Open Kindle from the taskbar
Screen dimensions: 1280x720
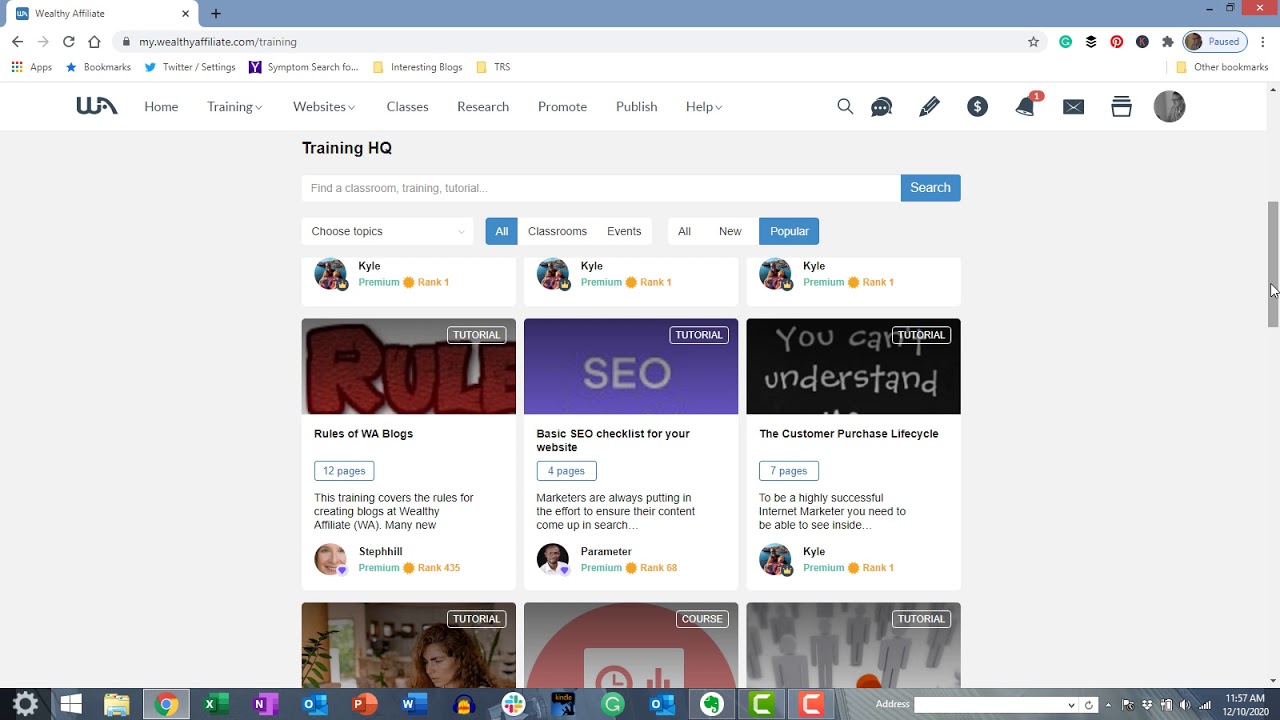click(563, 705)
